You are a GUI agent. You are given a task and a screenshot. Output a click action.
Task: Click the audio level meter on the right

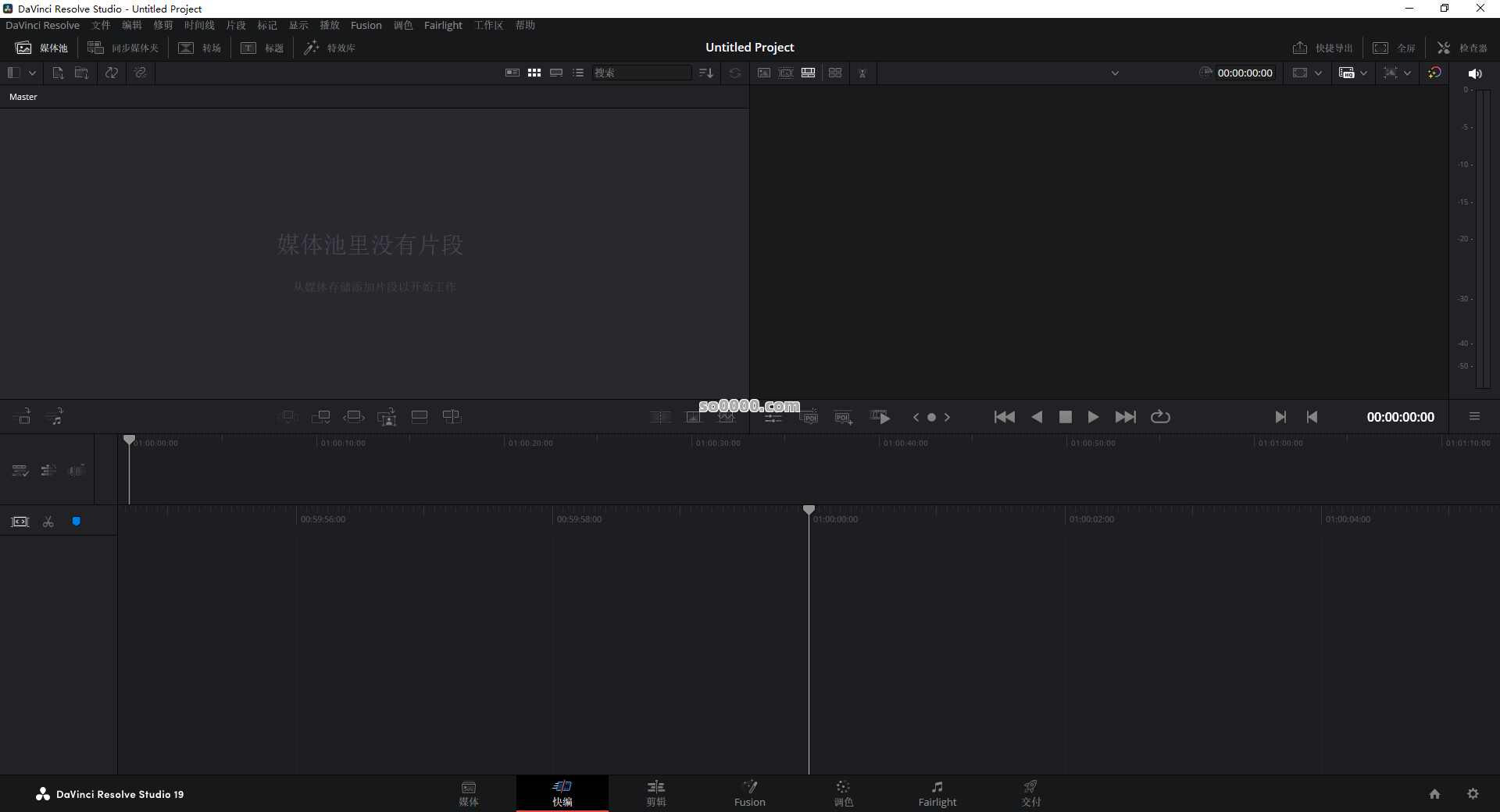pos(1483,234)
